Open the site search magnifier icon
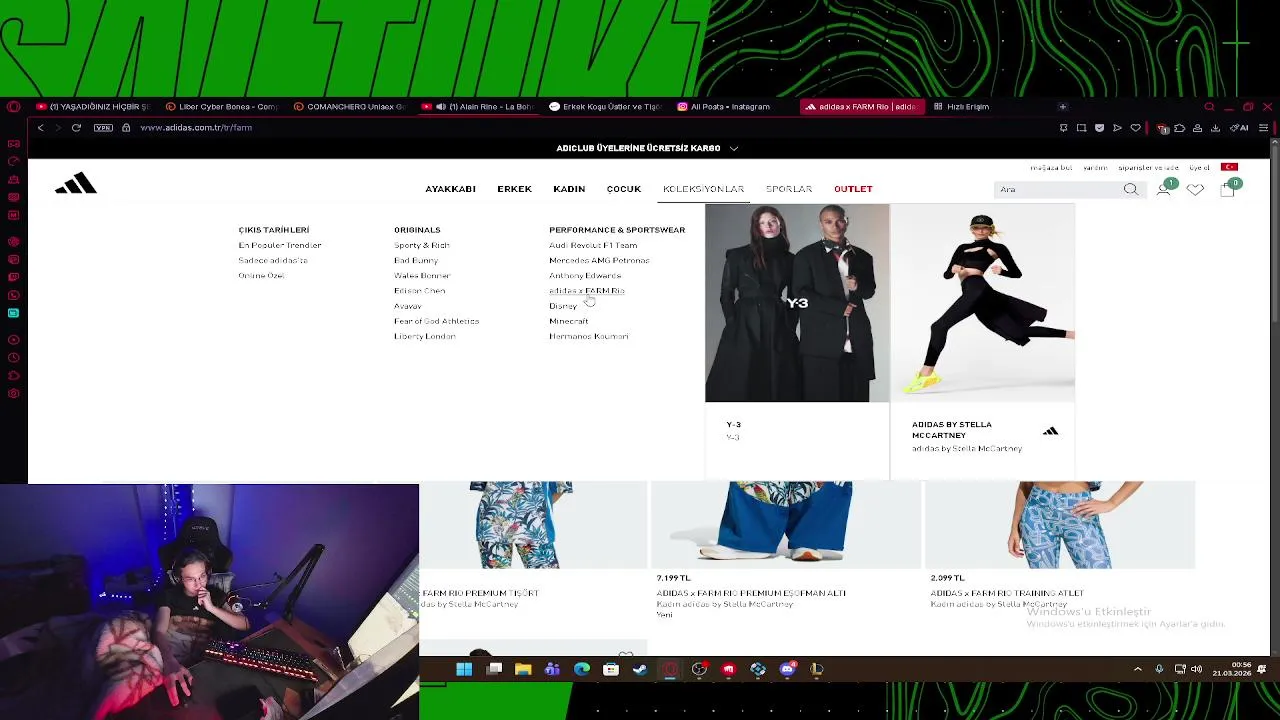Screen dimensions: 1280x720 click(1130, 189)
